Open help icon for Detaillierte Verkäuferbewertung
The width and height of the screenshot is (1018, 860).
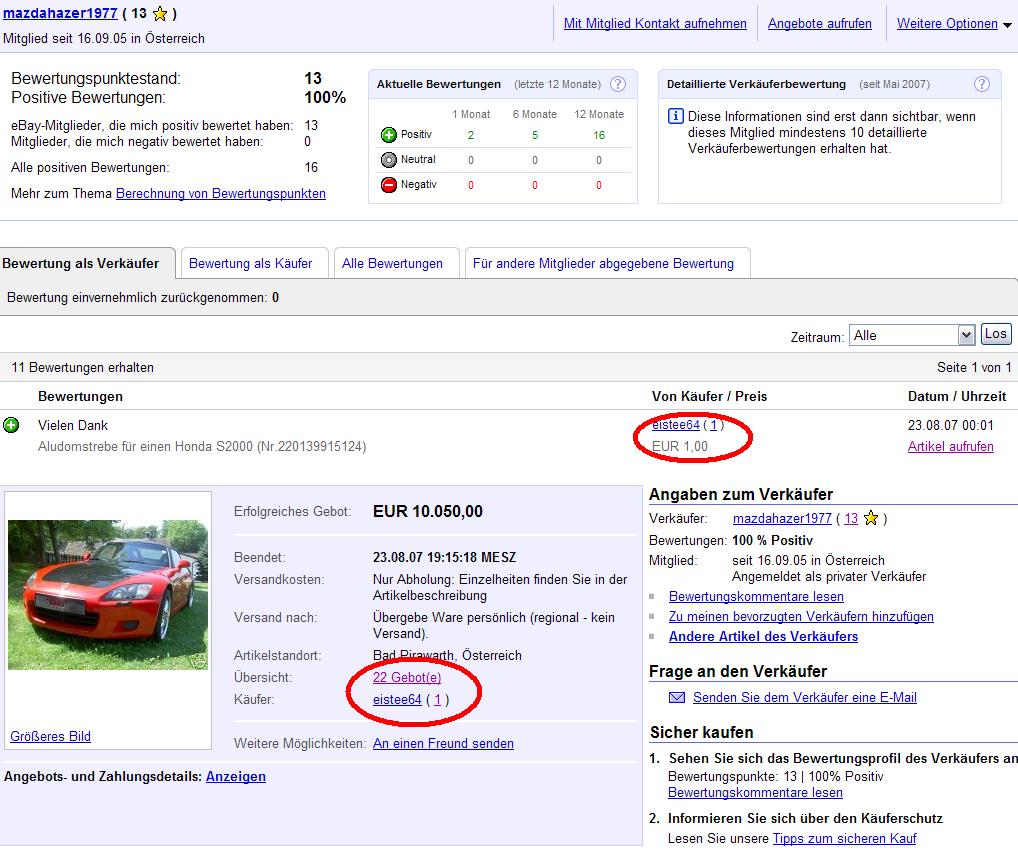click(x=982, y=84)
